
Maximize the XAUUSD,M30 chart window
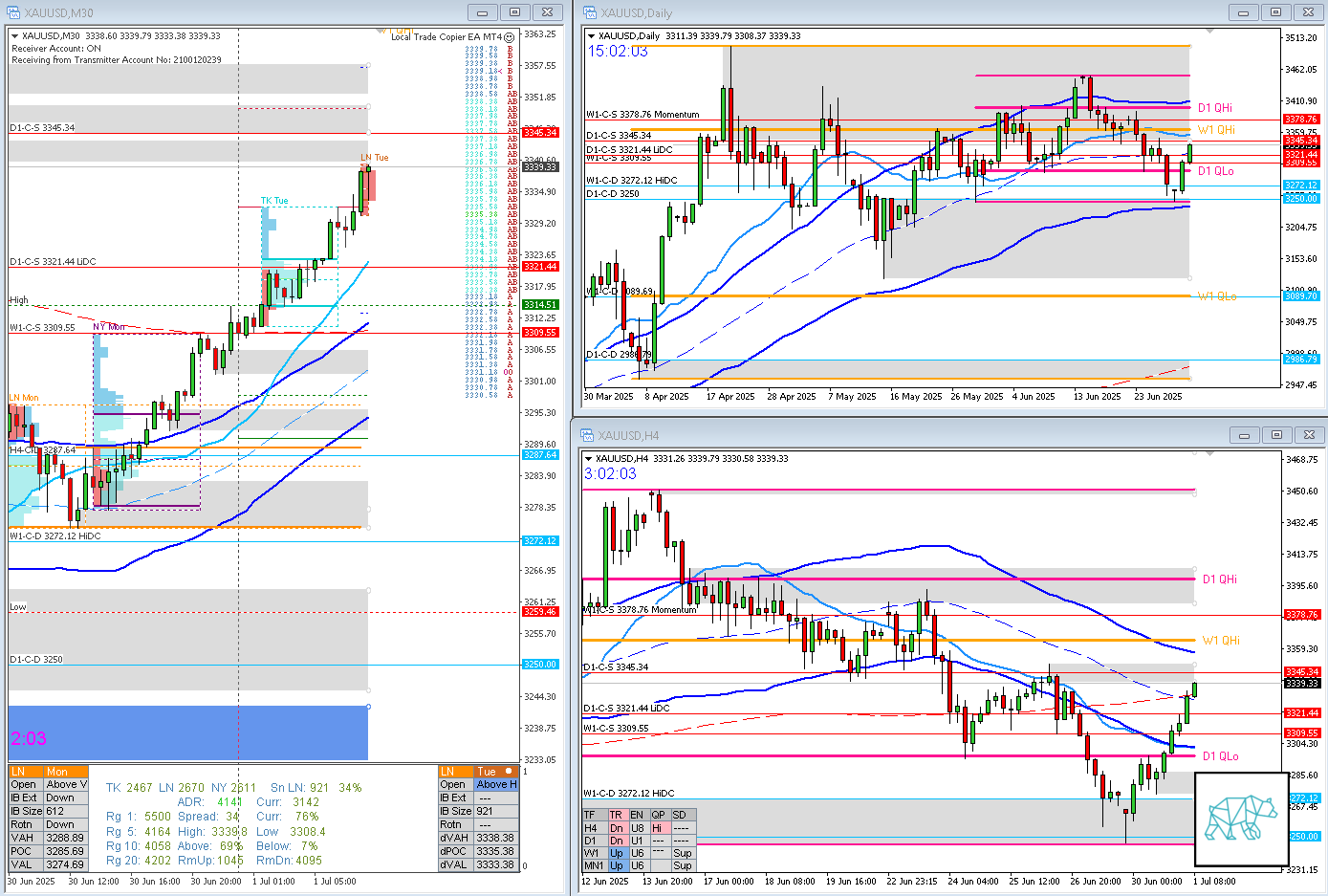click(514, 12)
